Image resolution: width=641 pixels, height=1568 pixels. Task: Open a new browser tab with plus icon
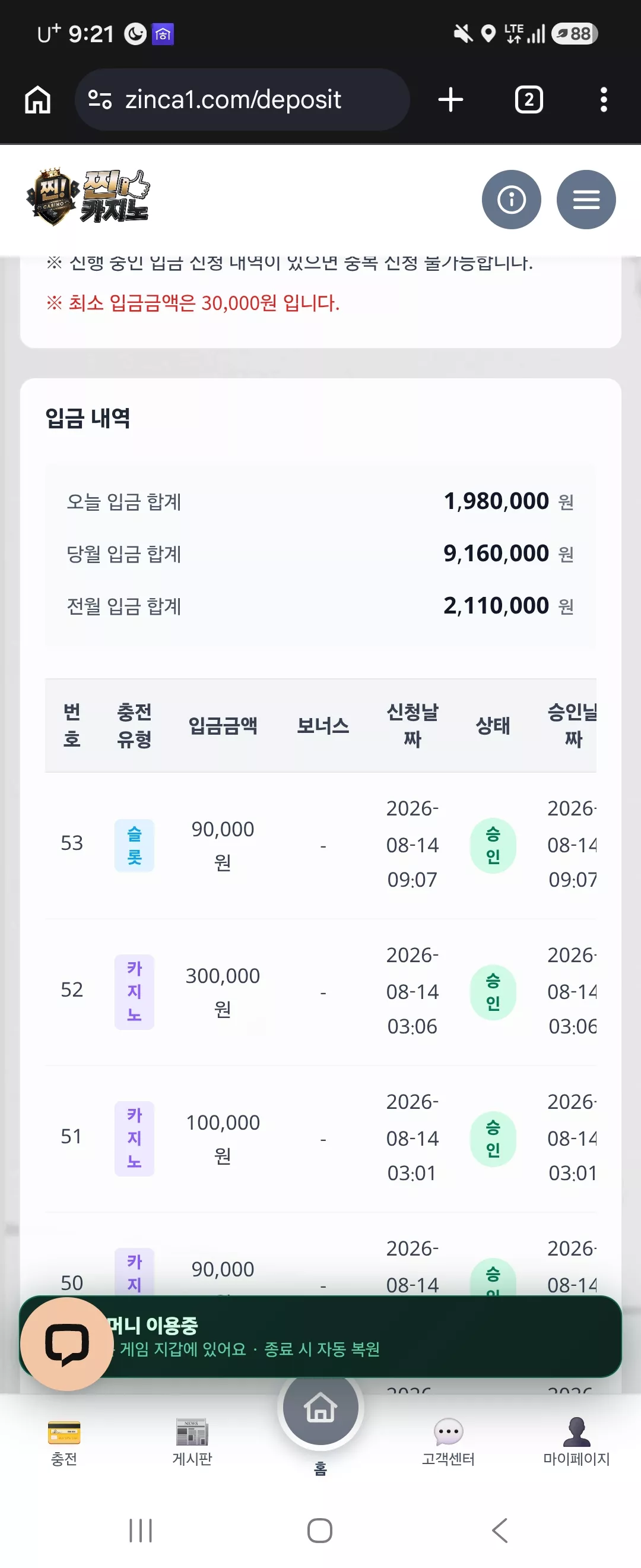click(450, 99)
